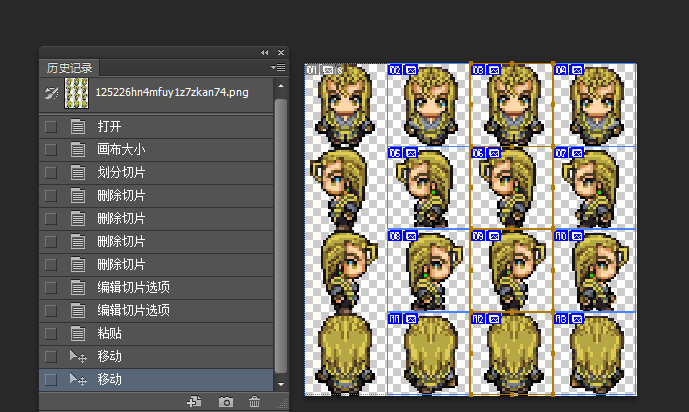The image size is (689, 412).
Task: Click the link badge icon on slice 01
Action: [340, 70]
